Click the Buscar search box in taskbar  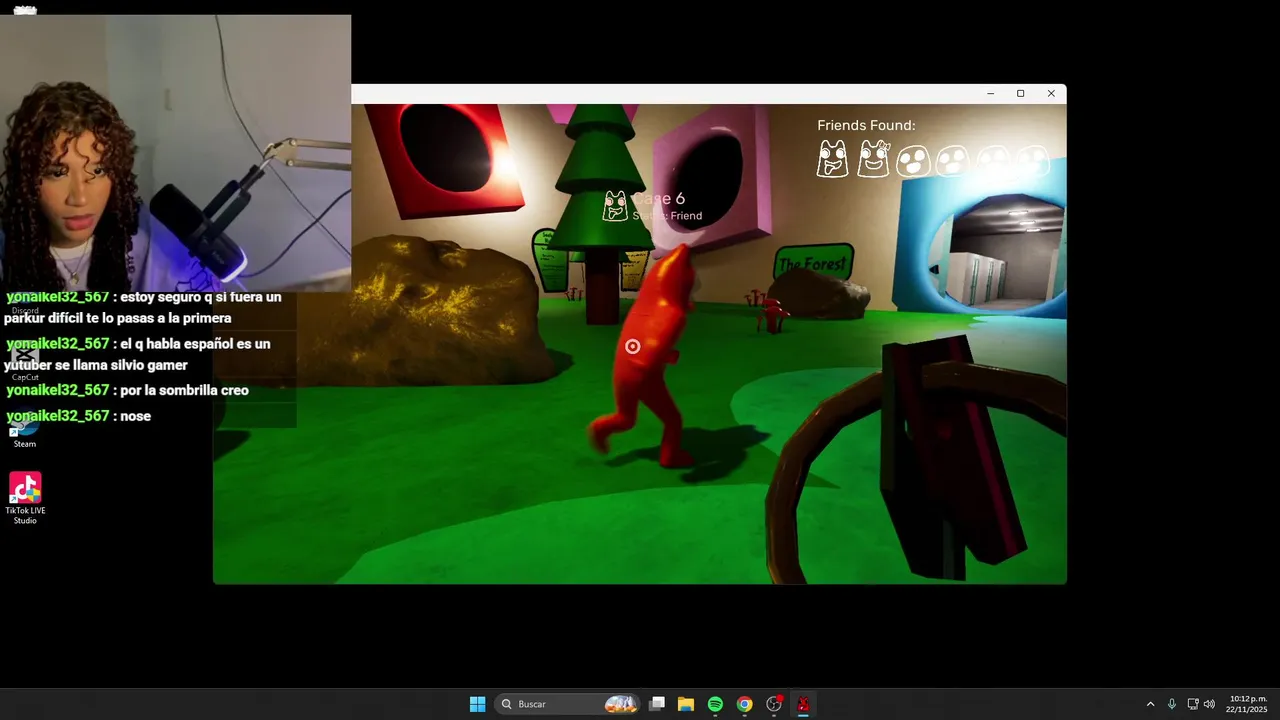pos(567,704)
